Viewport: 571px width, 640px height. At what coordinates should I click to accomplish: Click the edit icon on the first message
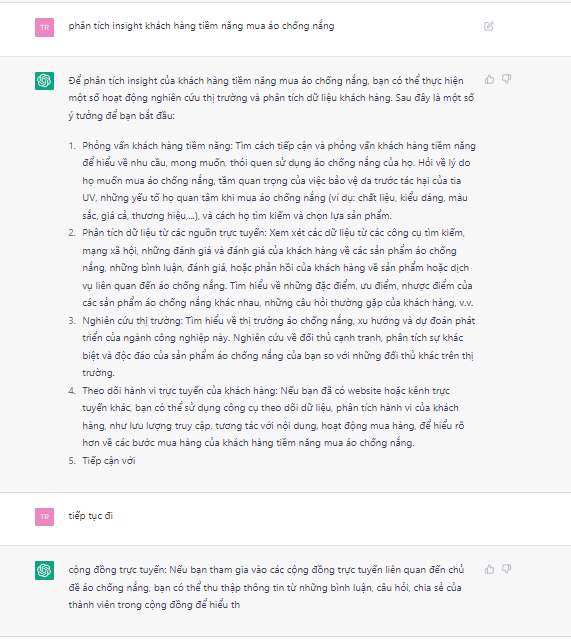click(x=489, y=26)
